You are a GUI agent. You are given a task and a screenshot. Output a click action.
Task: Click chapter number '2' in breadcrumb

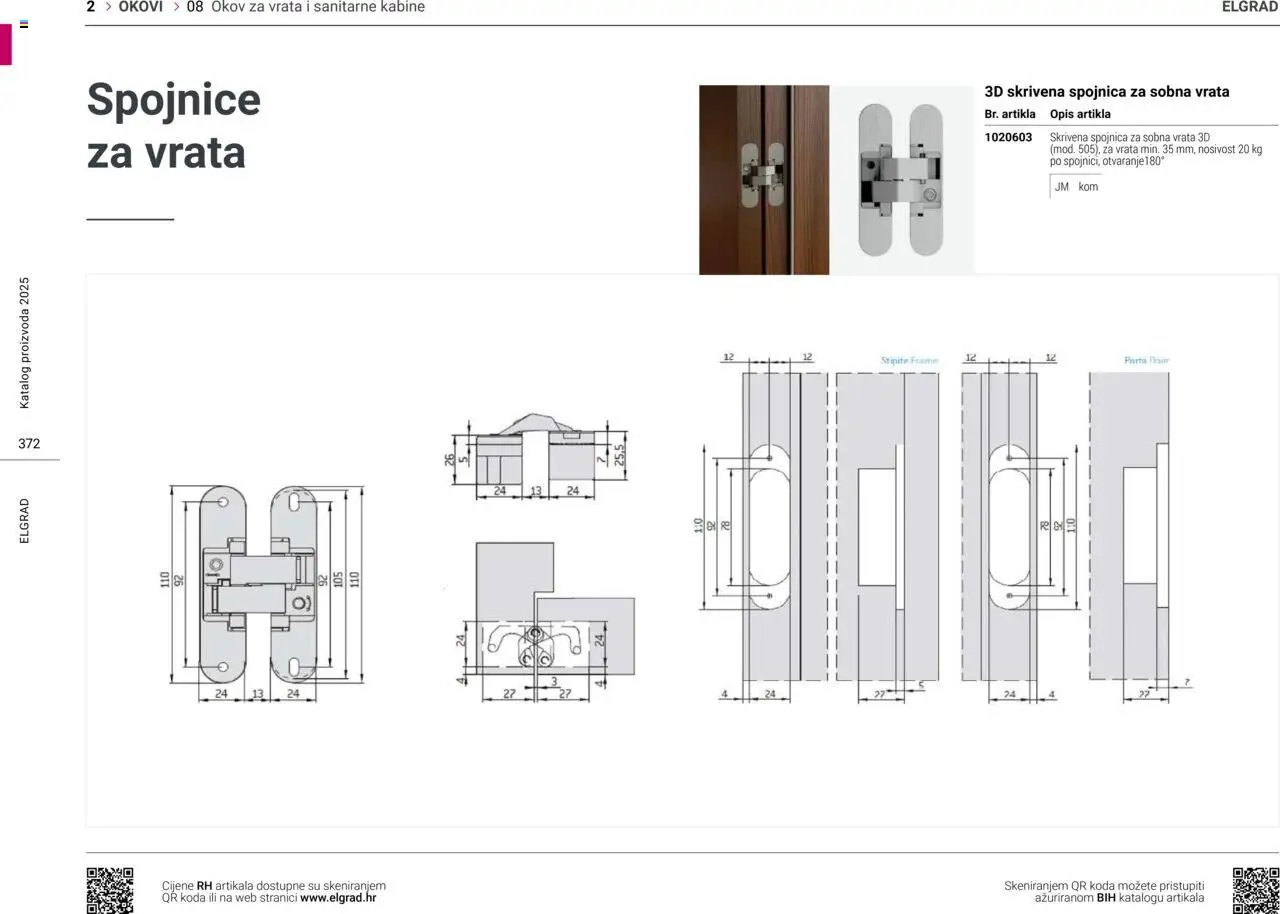click(x=91, y=7)
